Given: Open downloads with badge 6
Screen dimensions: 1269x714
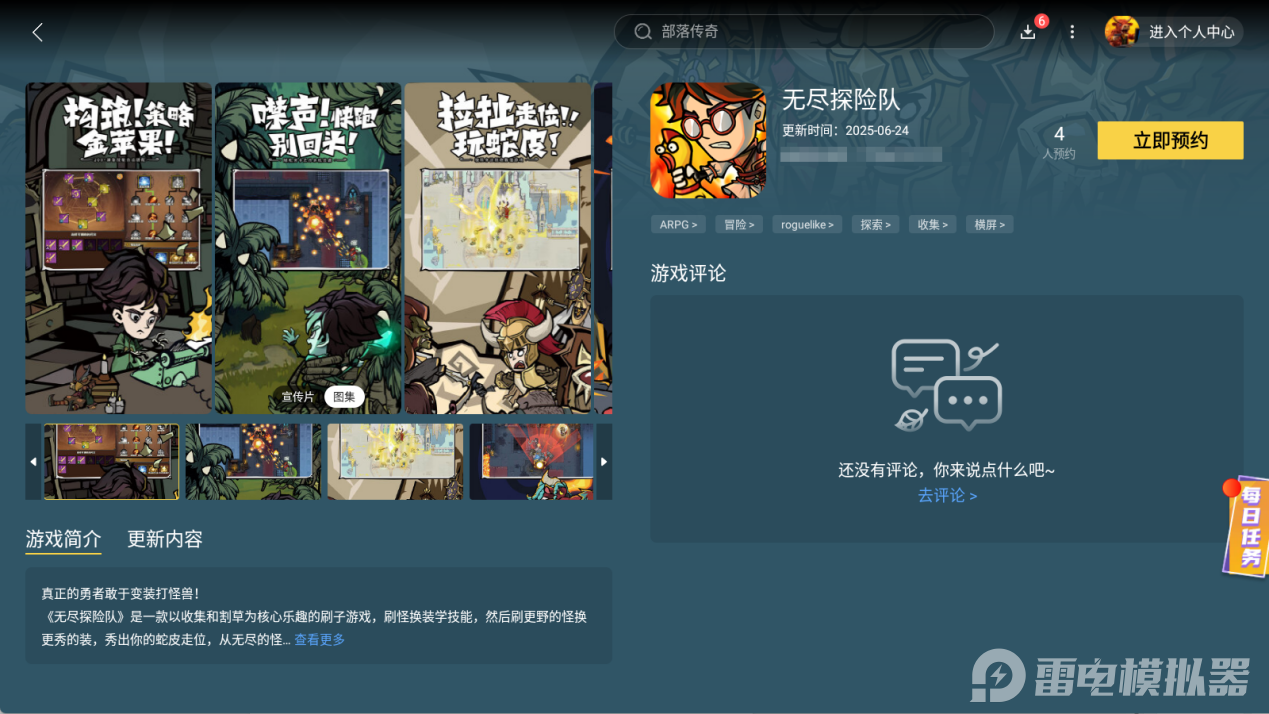Looking at the screenshot, I should (x=1028, y=31).
